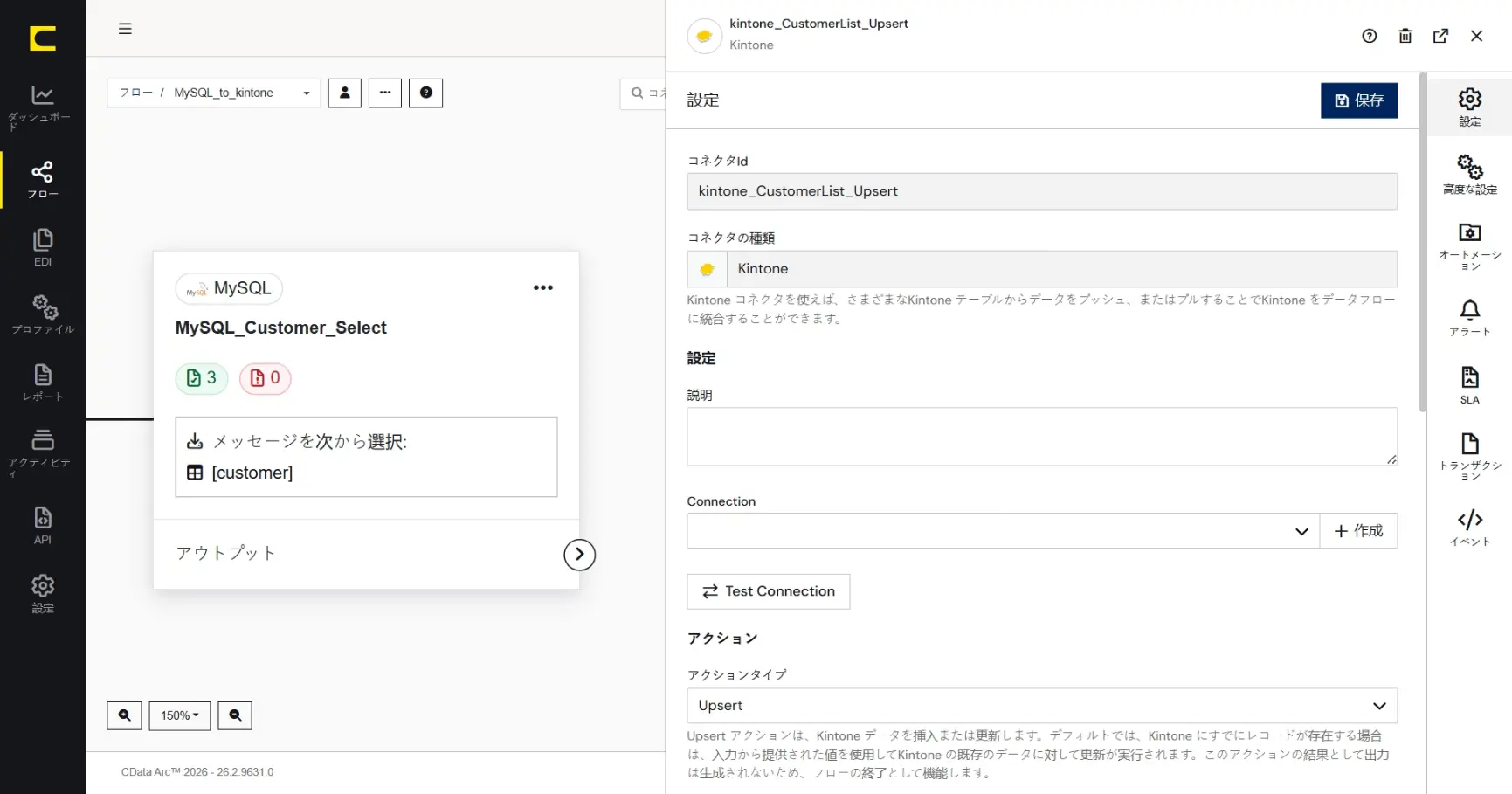The height and width of the screenshot is (794, 1512).
Task: Click the flow help question-mark button
Action: (426, 93)
